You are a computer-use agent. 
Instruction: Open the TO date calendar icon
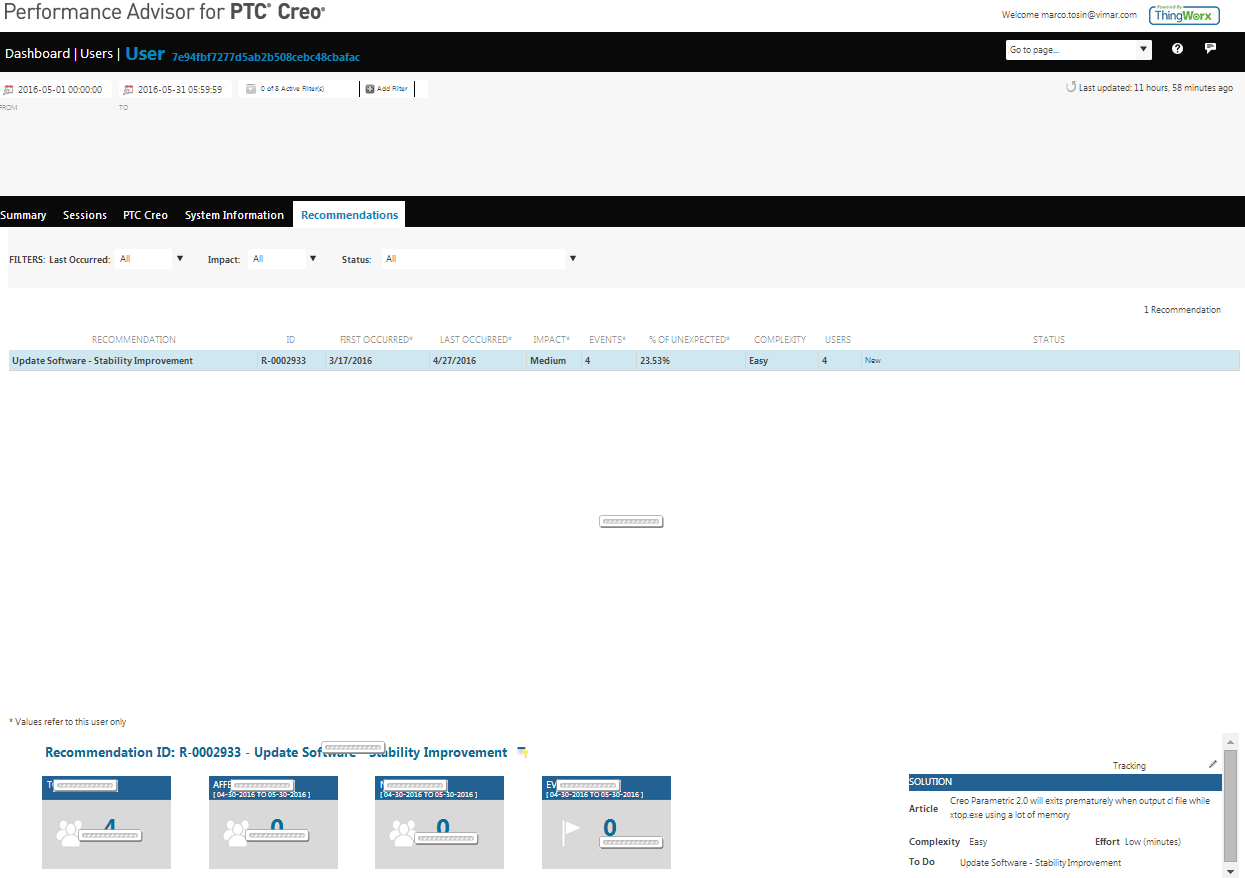point(128,89)
